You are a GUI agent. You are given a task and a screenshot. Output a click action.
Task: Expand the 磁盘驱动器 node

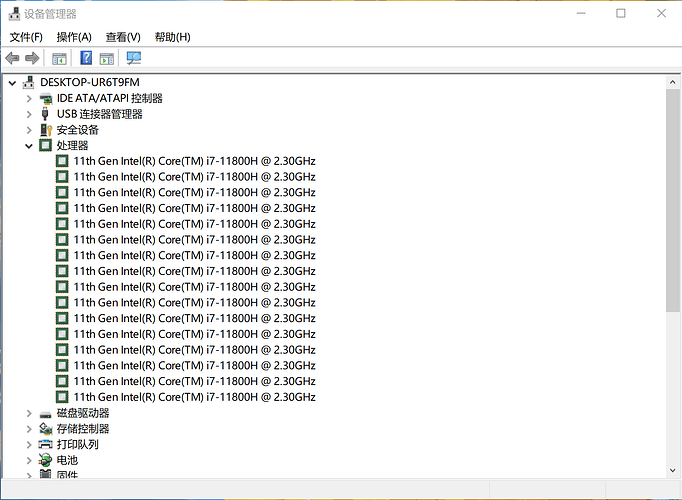click(29, 413)
